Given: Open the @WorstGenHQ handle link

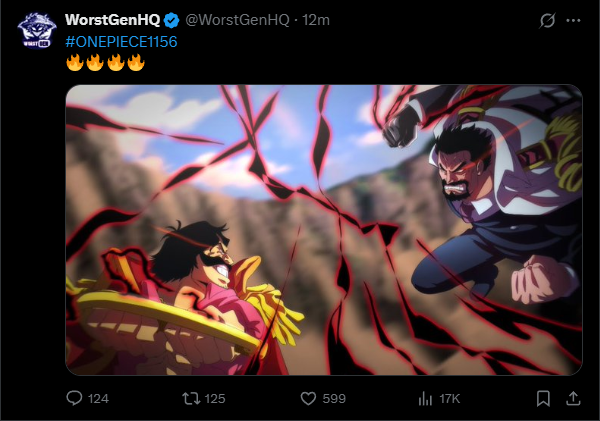Looking at the screenshot, I should pyautogui.click(x=237, y=20).
